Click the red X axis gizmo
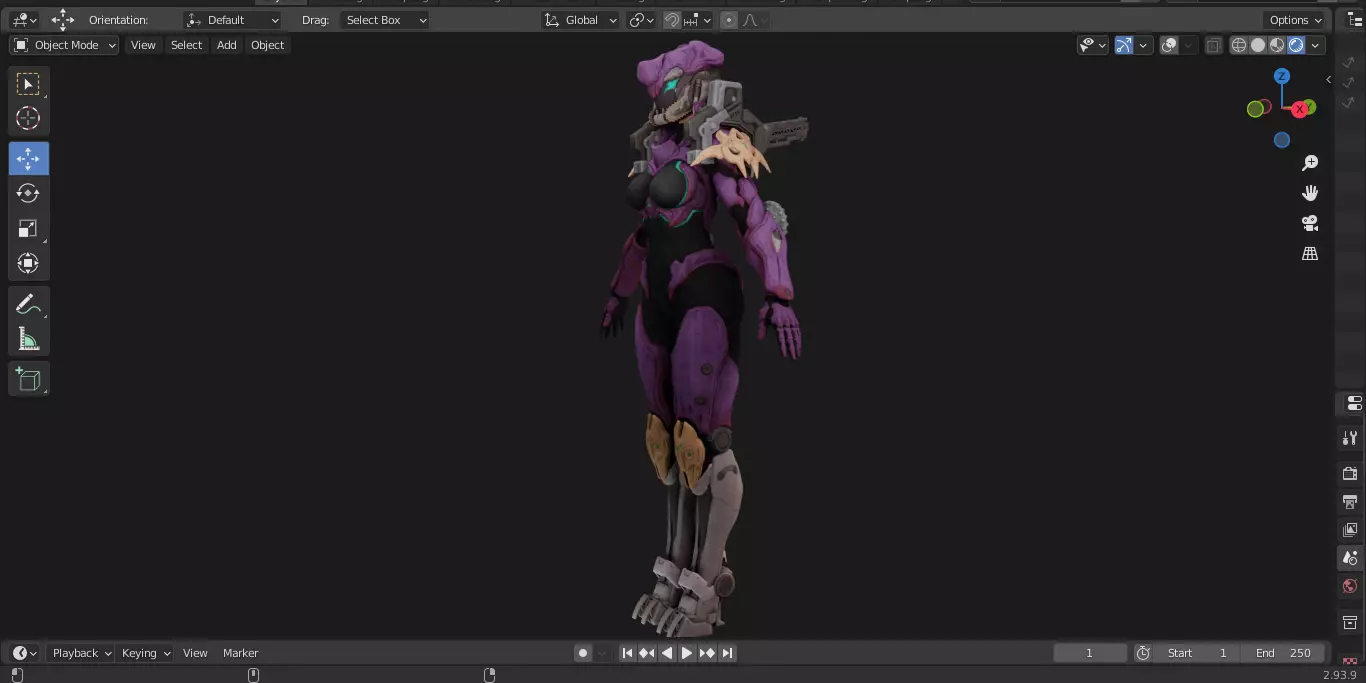The width and height of the screenshot is (1366, 683). [1300, 109]
